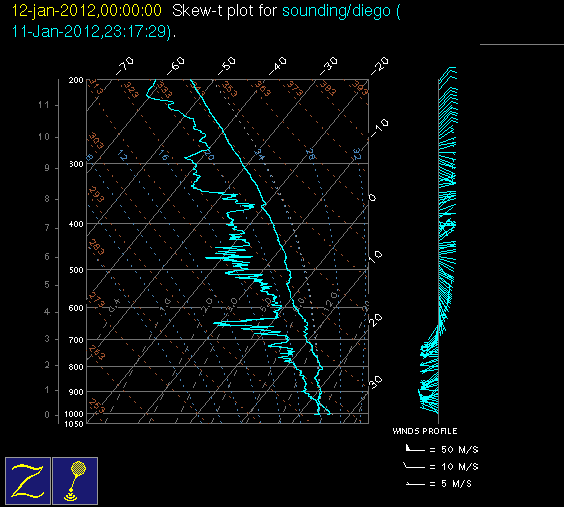Click the '= 5 M/S' legend text
Screen dimensions: 564x507
(x=451, y=484)
